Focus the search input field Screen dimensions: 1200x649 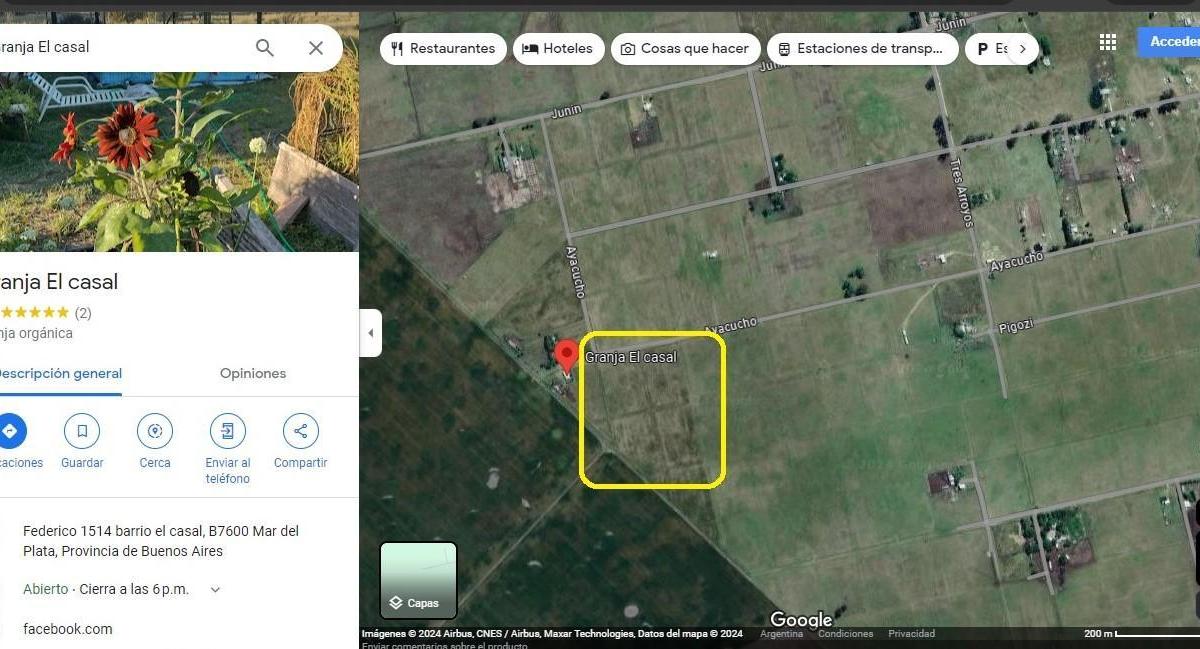120,47
